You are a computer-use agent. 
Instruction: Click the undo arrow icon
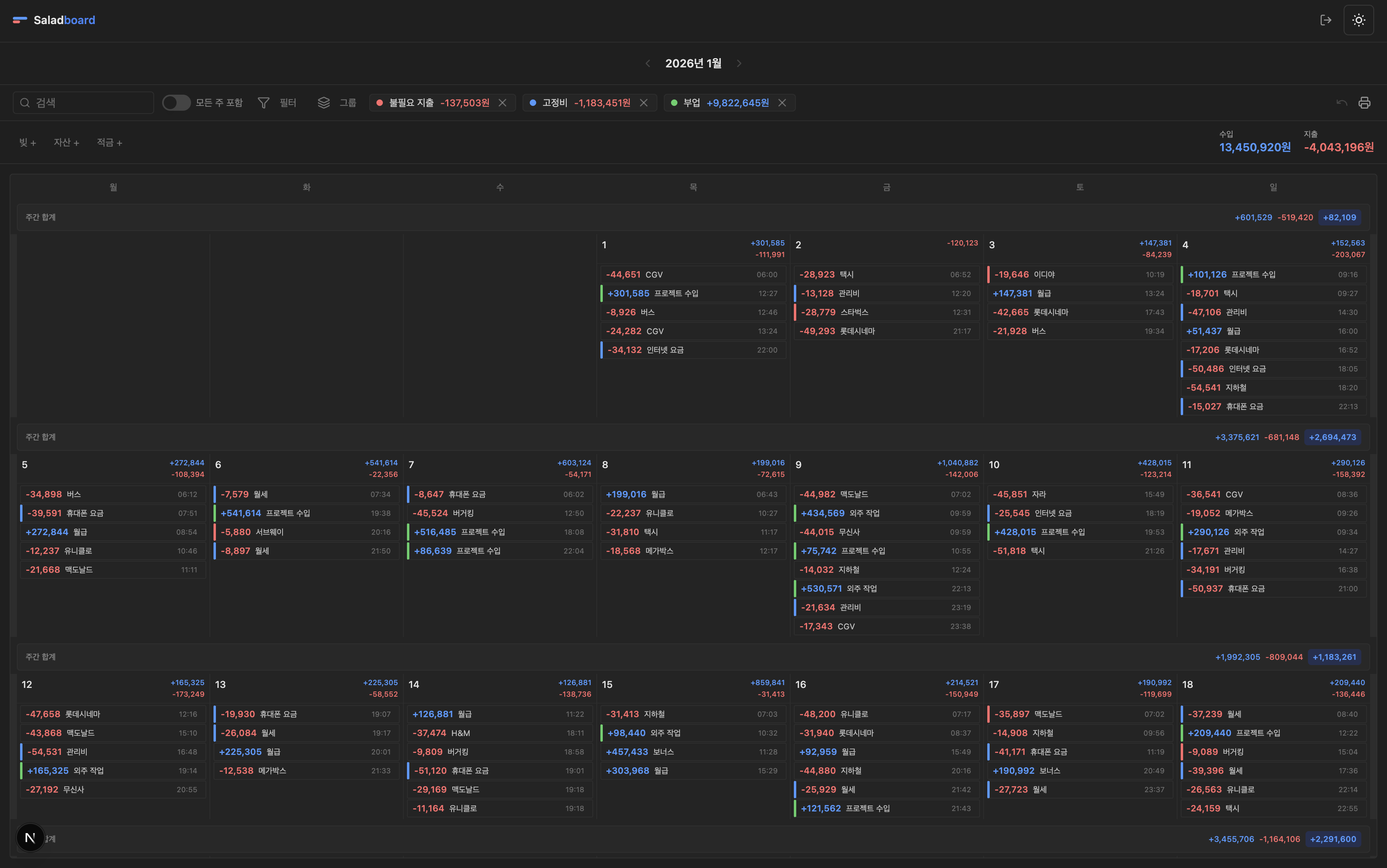1342,103
